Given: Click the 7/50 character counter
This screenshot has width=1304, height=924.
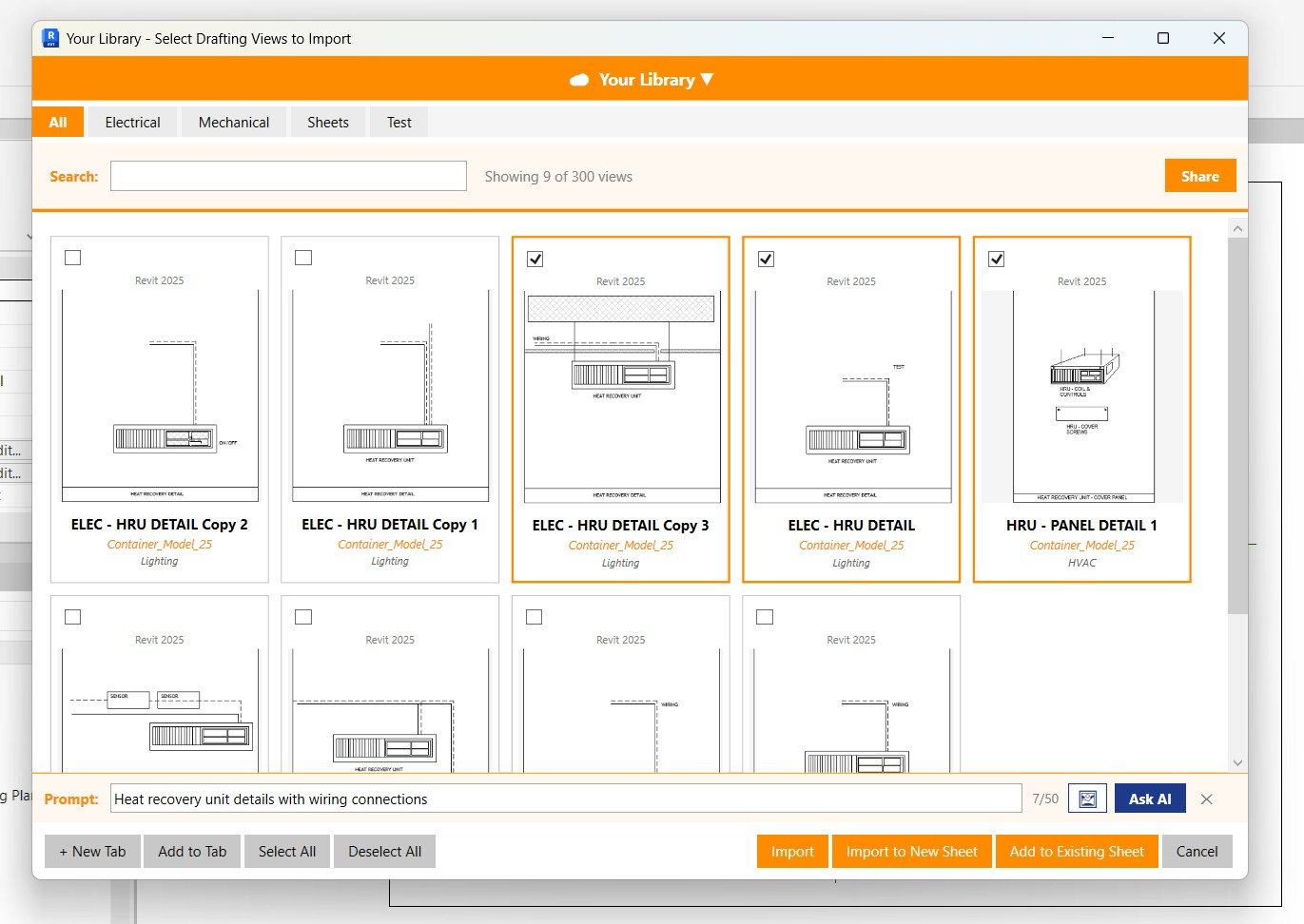Looking at the screenshot, I should point(1045,799).
